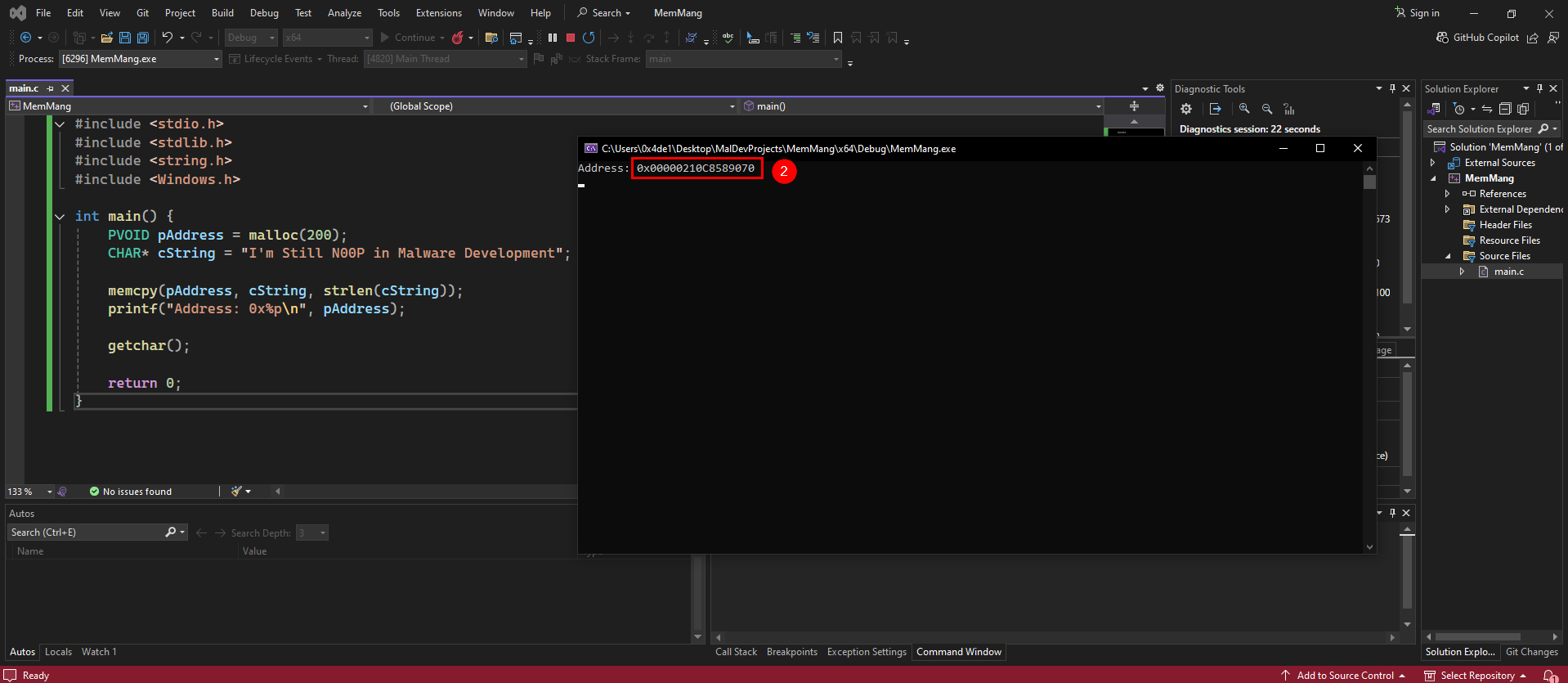Expand External Sources node

click(x=1432, y=163)
